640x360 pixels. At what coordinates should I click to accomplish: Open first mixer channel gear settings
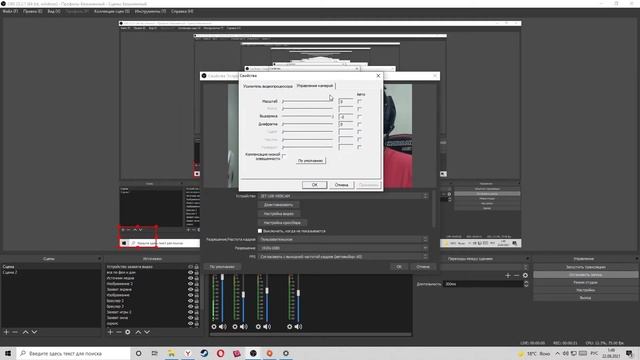(214, 327)
